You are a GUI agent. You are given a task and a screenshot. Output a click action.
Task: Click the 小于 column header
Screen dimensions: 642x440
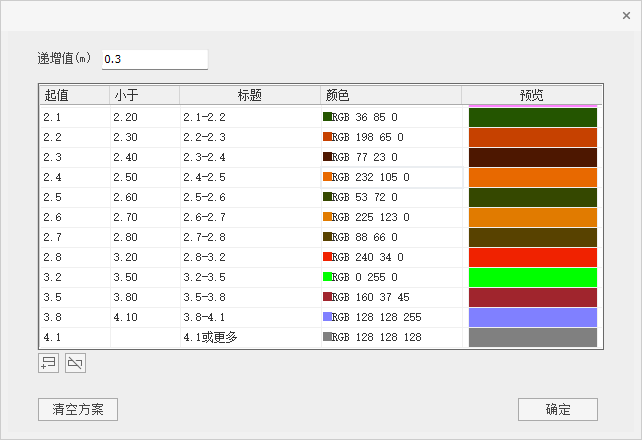coord(144,95)
